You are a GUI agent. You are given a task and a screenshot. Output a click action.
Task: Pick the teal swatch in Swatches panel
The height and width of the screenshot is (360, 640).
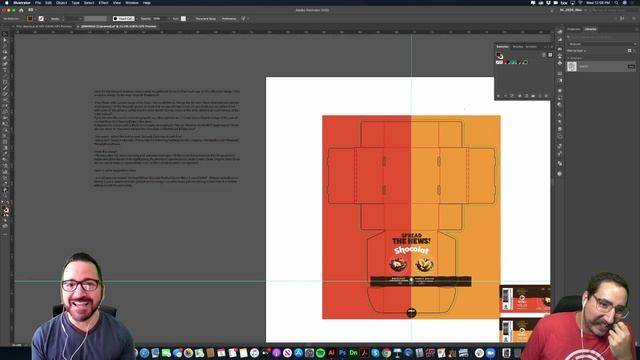click(513, 62)
